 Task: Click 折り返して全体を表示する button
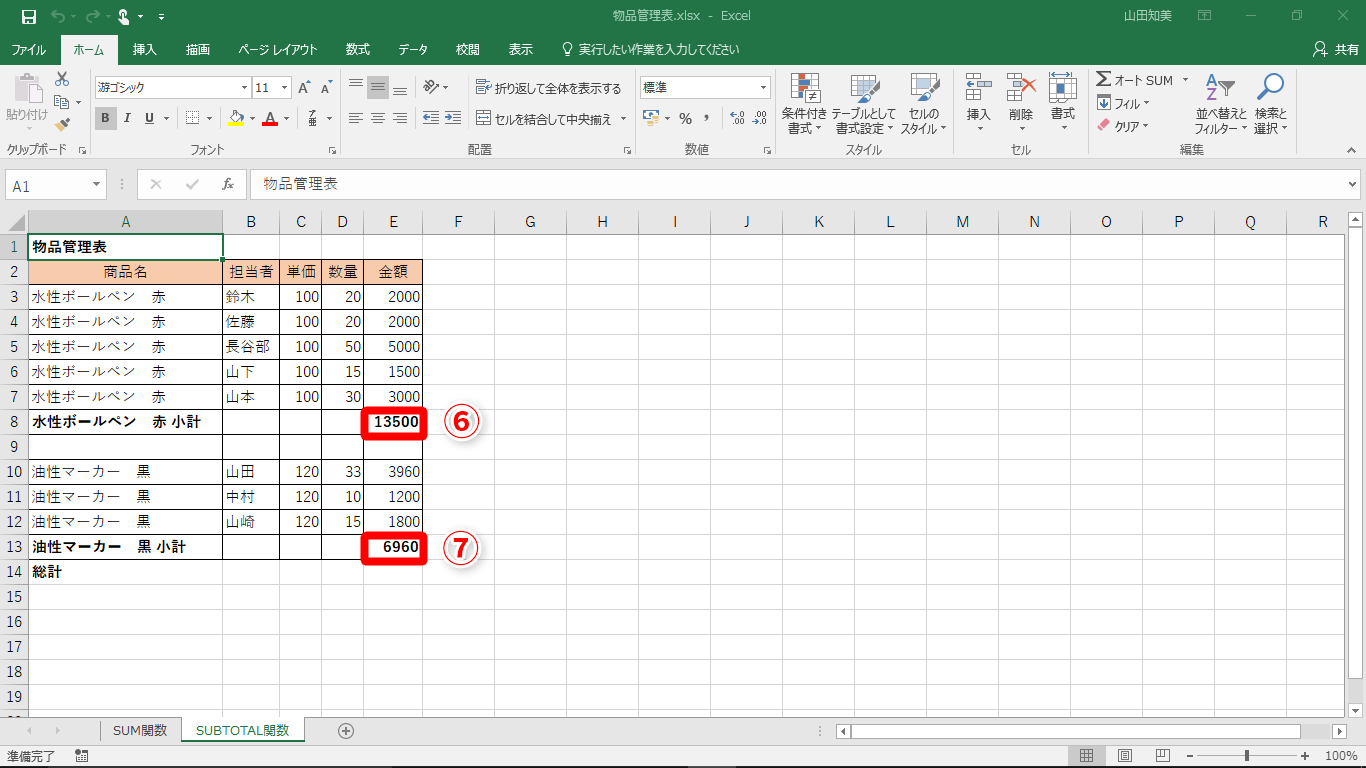[548, 88]
